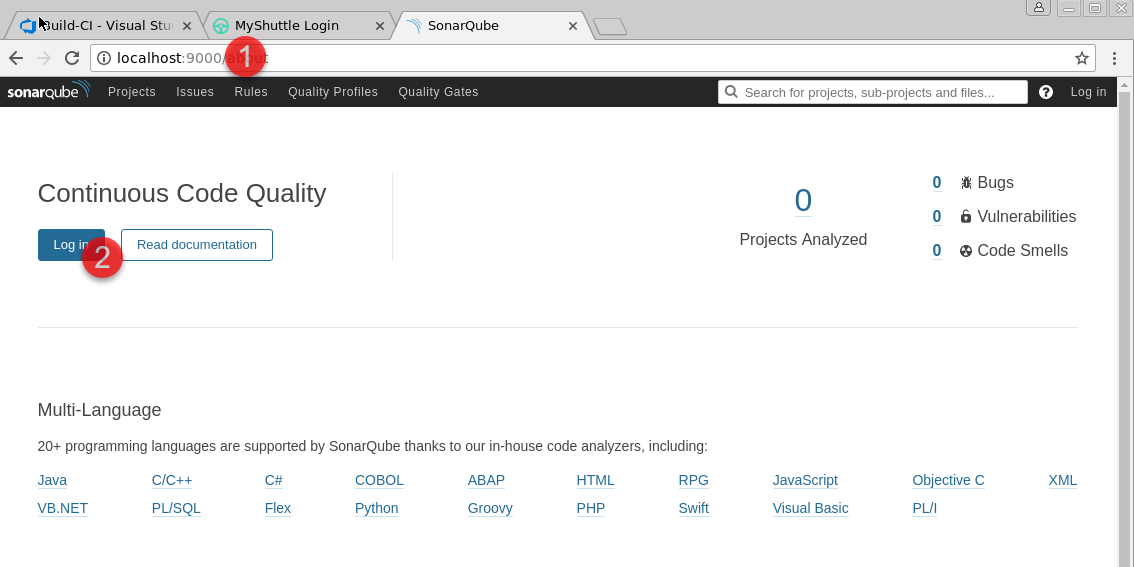1134x567 pixels.
Task: Click the Read documentation button
Action: [x=197, y=244]
